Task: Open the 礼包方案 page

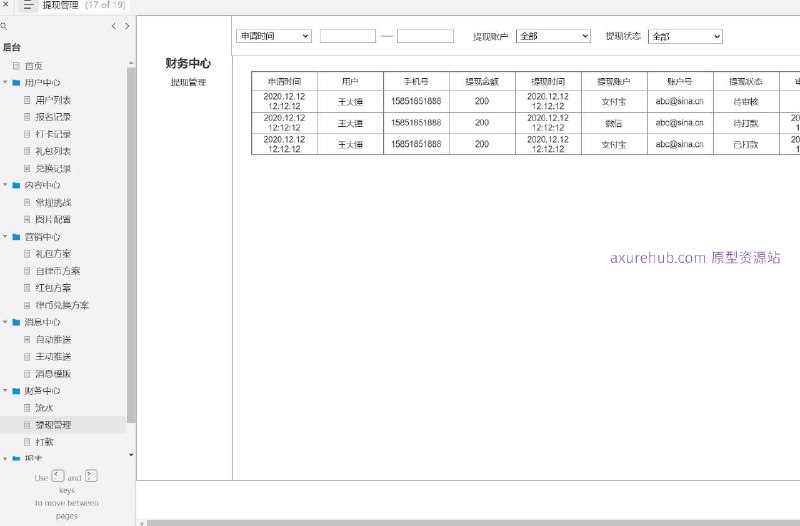Action: click(53, 254)
